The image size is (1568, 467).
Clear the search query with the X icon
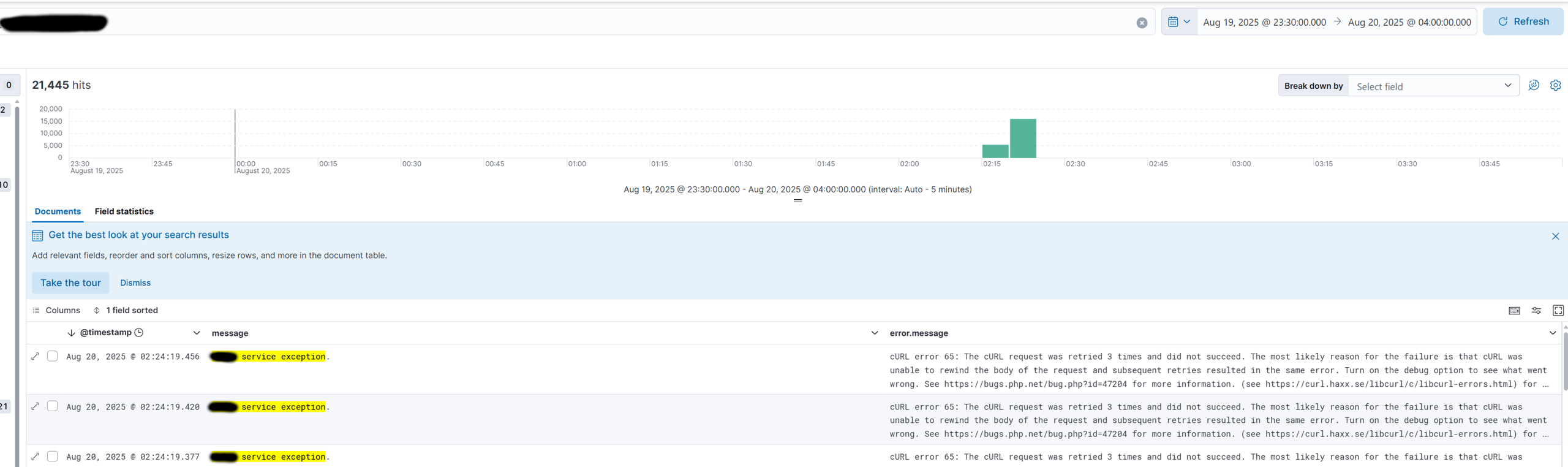pyautogui.click(x=1142, y=23)
